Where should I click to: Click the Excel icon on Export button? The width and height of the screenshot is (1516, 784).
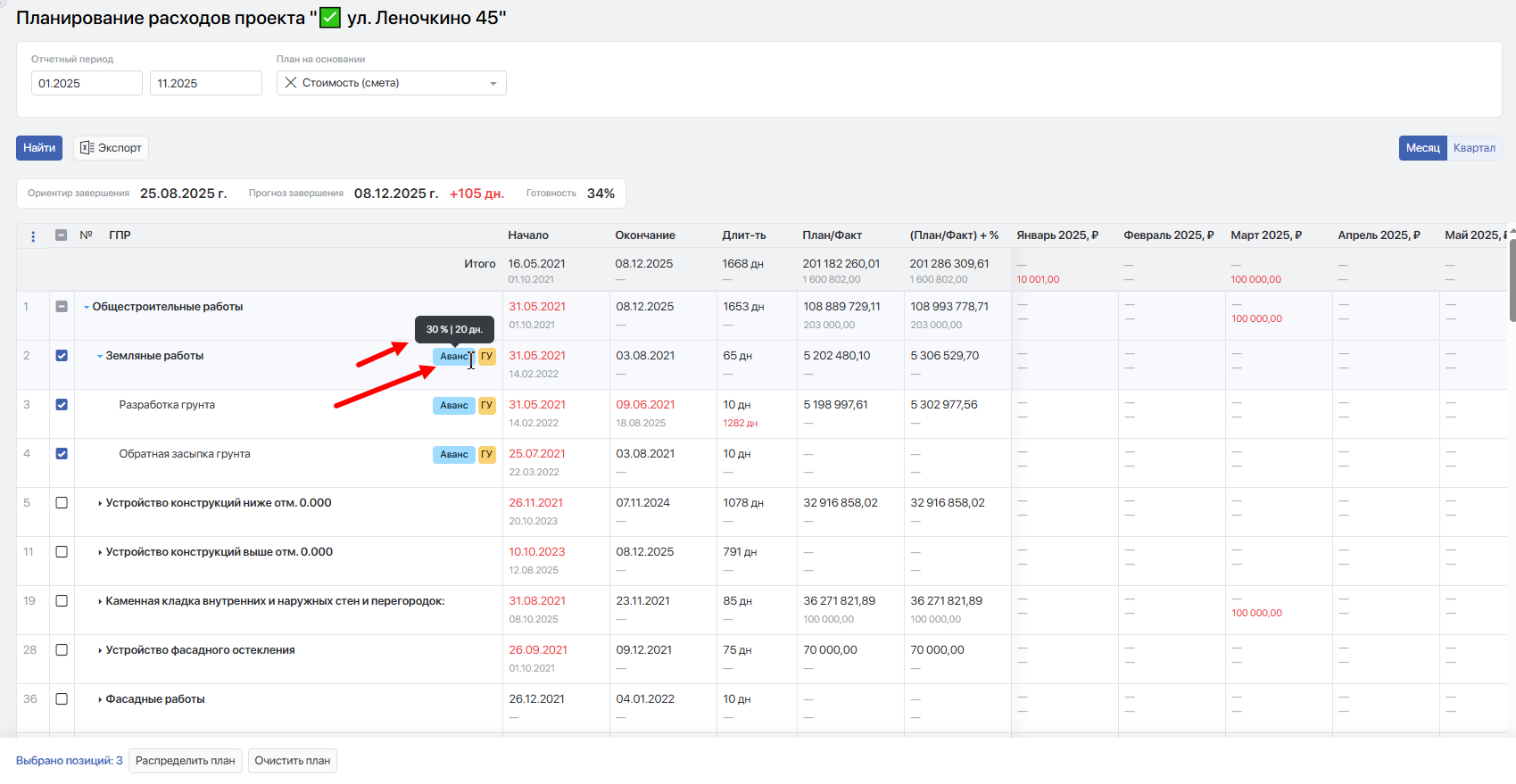point(87,148)
